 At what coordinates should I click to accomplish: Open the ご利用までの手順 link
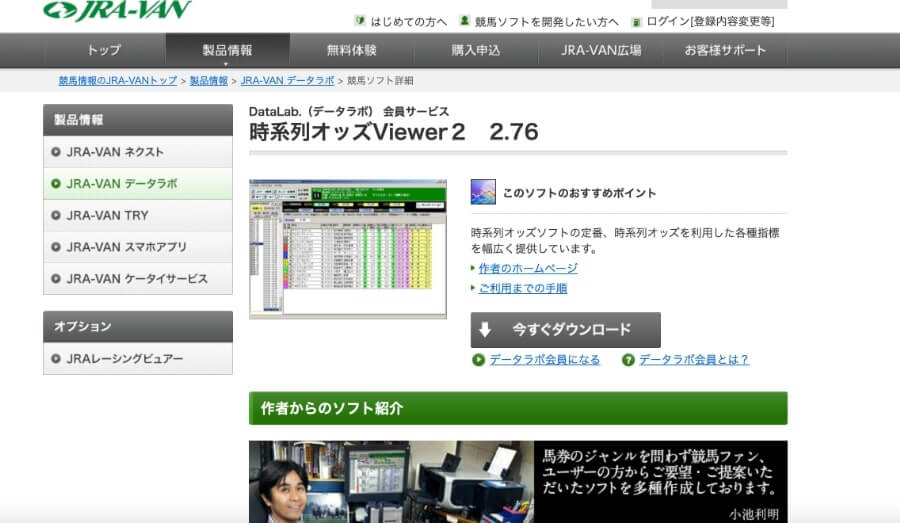(523, 288)
